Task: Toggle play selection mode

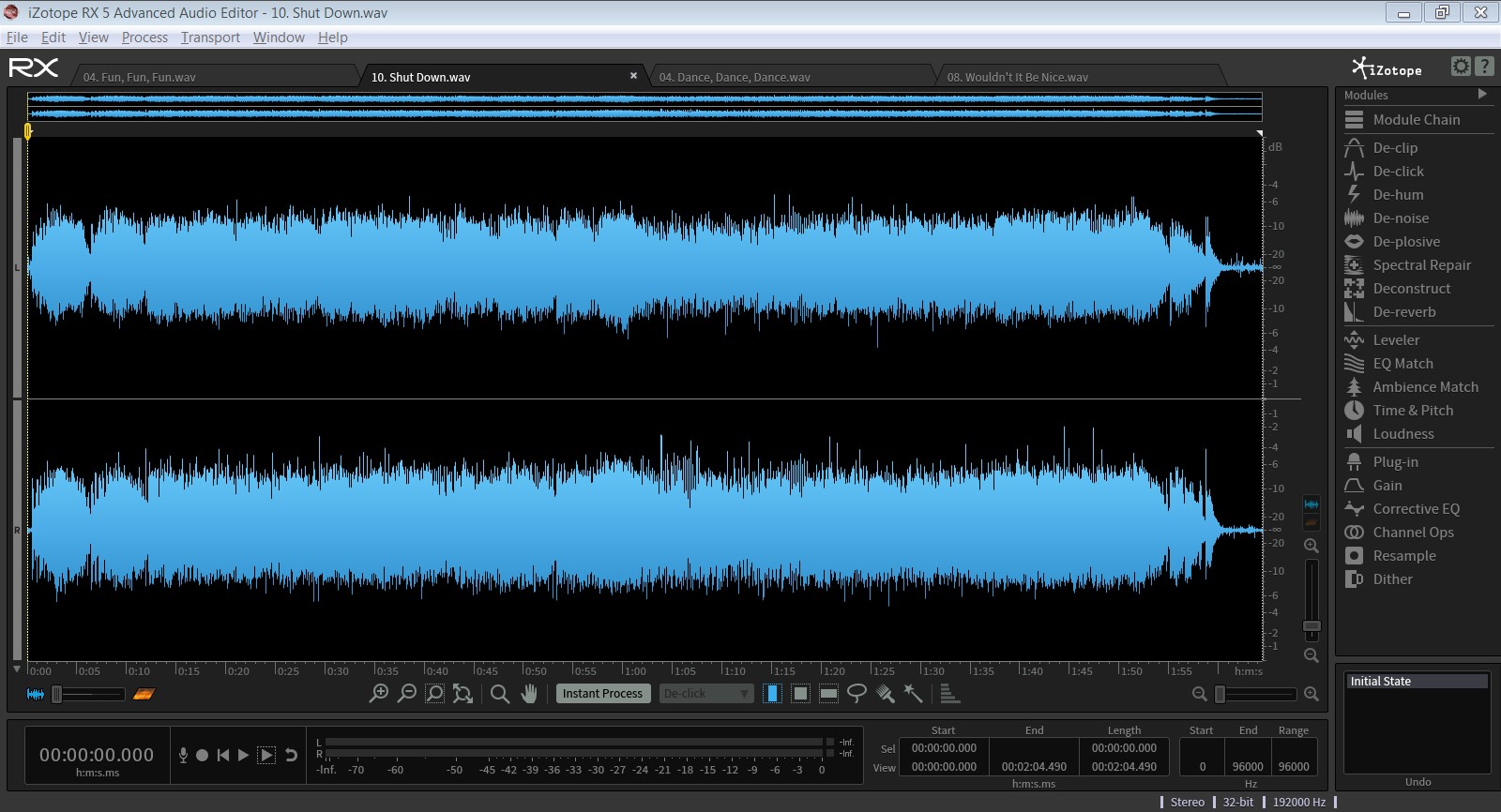Action: point(266,755)
